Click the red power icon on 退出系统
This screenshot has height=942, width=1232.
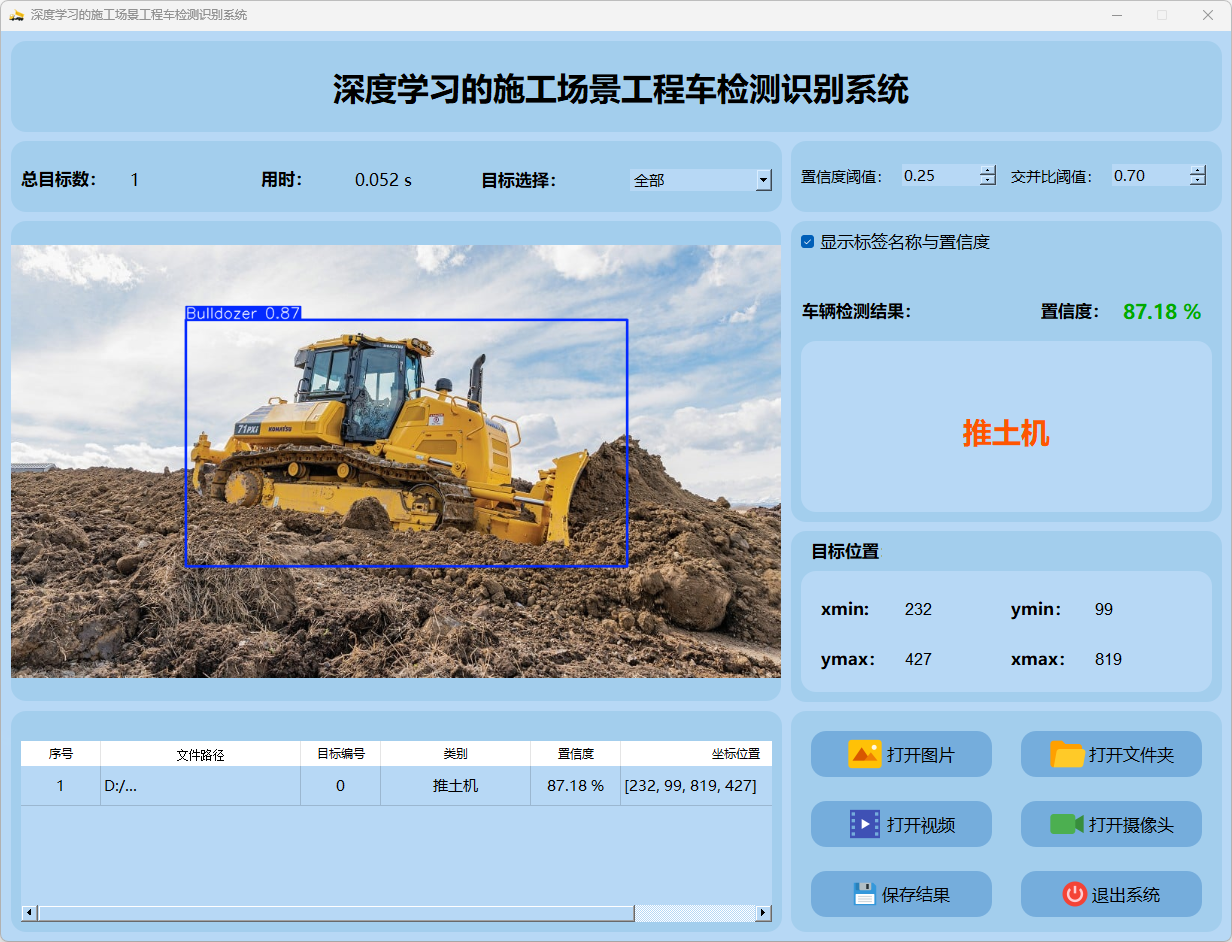coord(1074,894)
